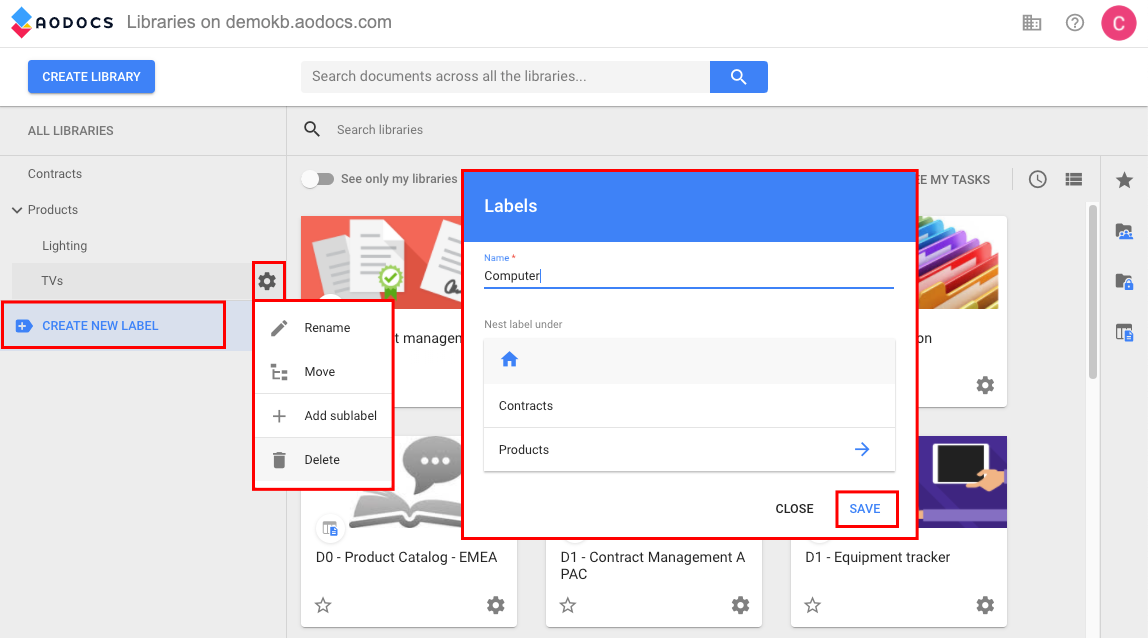Select the TVs sublabel
Viewport: 1148px width, 638px height.
point(52,281)
